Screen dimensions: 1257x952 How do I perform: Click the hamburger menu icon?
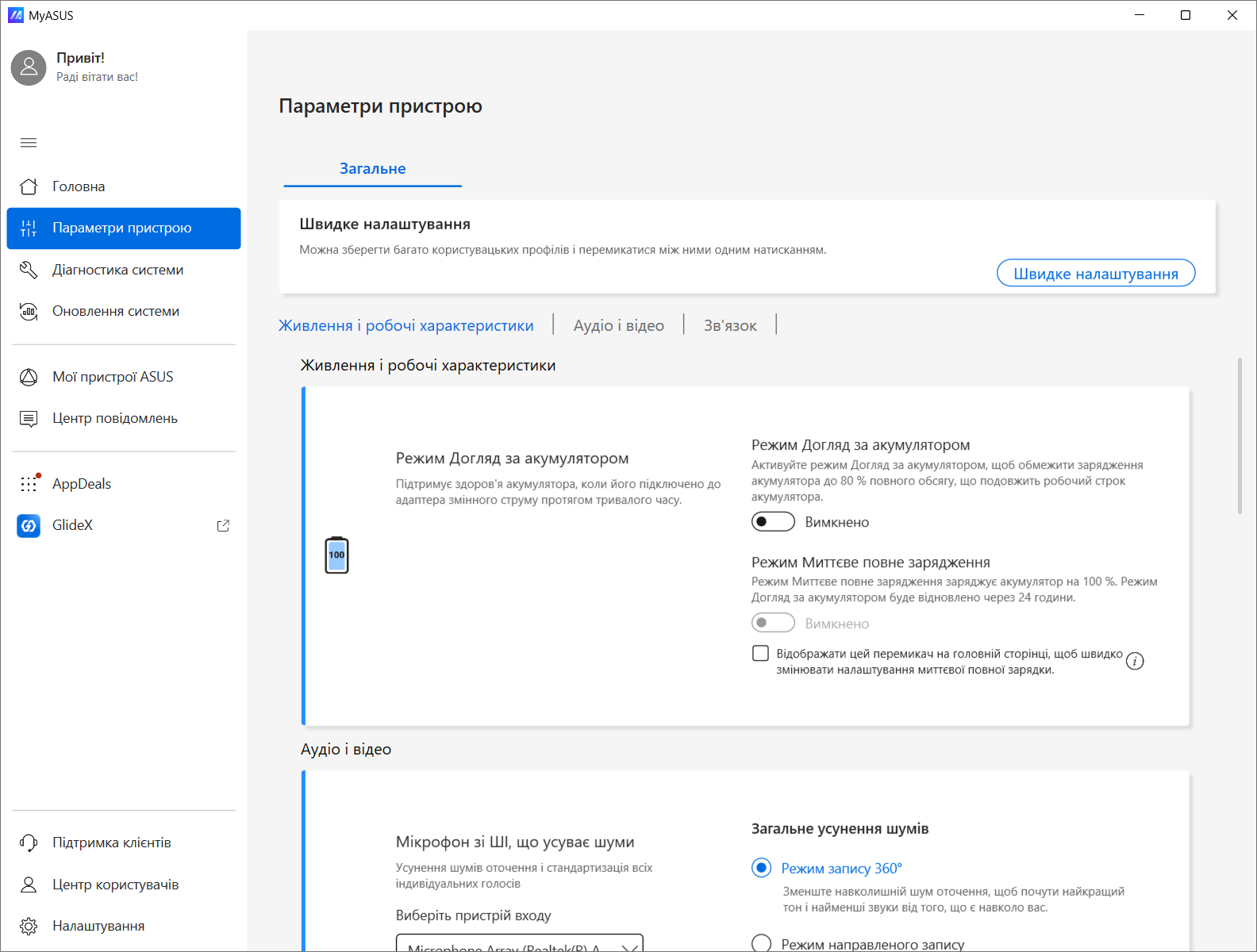29,143
